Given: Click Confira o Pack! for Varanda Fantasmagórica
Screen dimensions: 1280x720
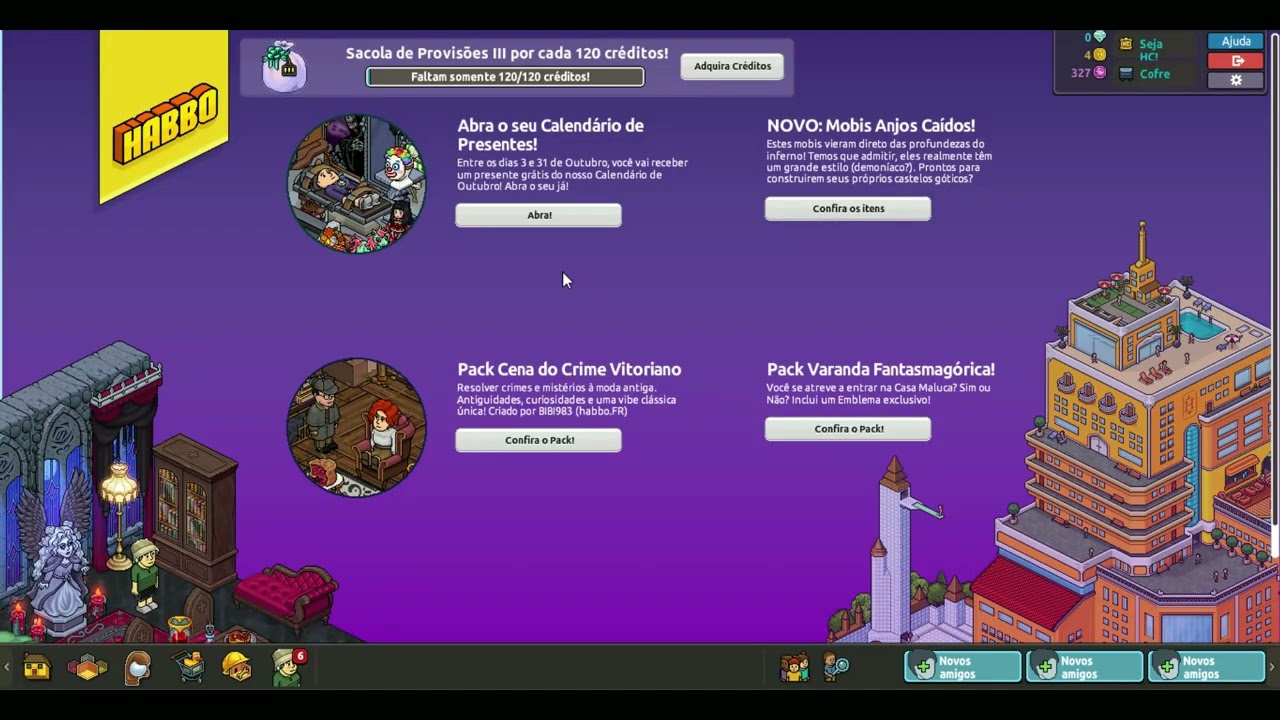Looking at the screenshot, I should tap(848, 429).
